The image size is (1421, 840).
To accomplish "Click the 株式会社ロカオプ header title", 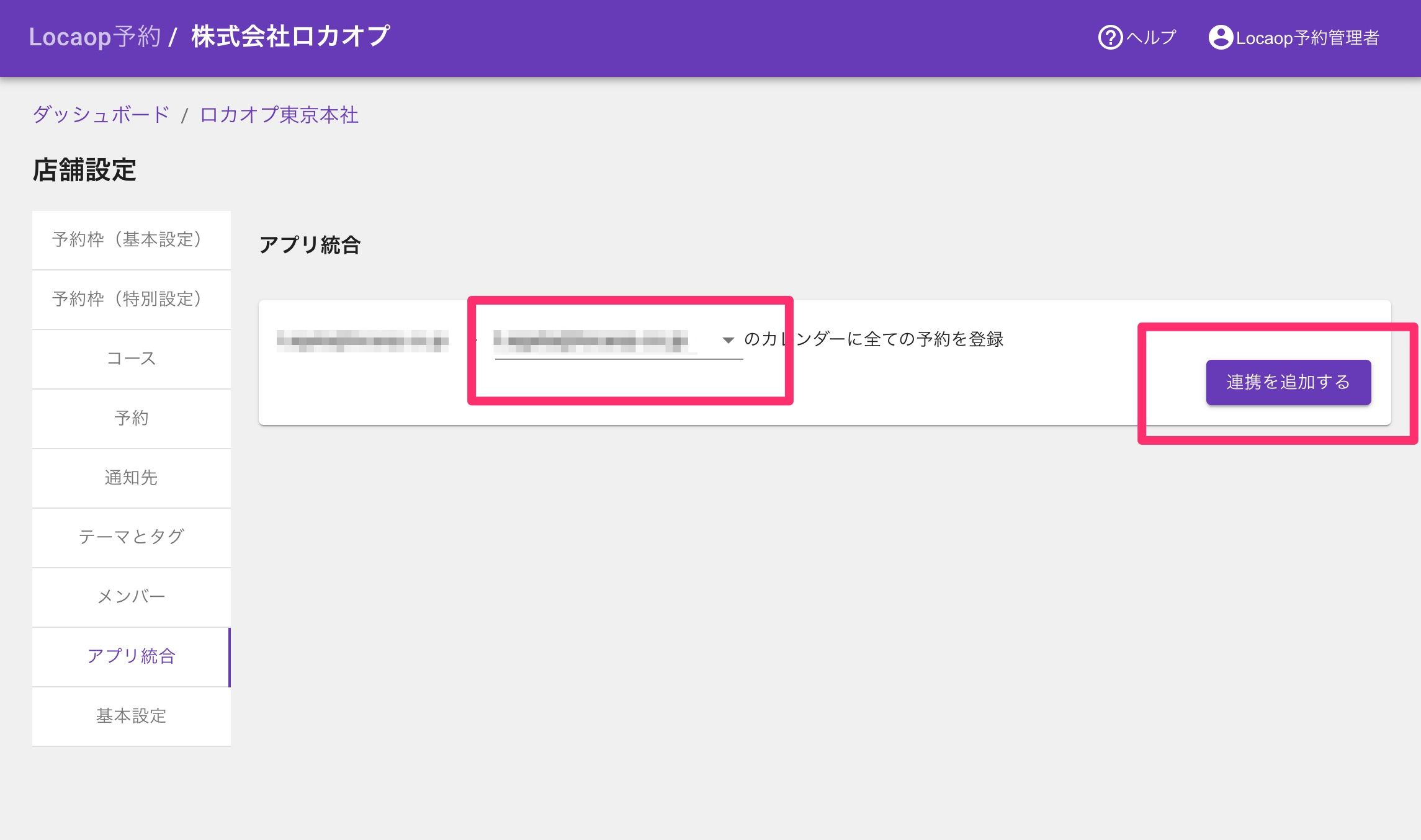I will point(290,37).
